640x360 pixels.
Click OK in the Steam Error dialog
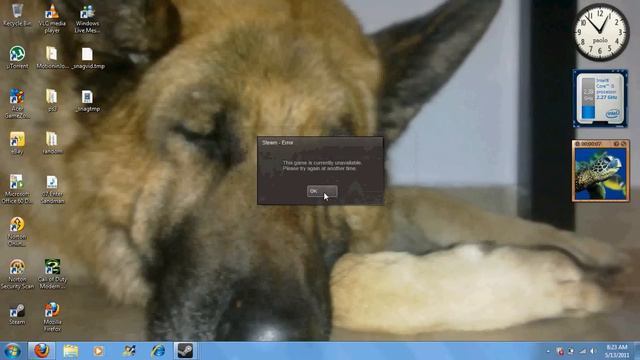[x=322, y=191]
